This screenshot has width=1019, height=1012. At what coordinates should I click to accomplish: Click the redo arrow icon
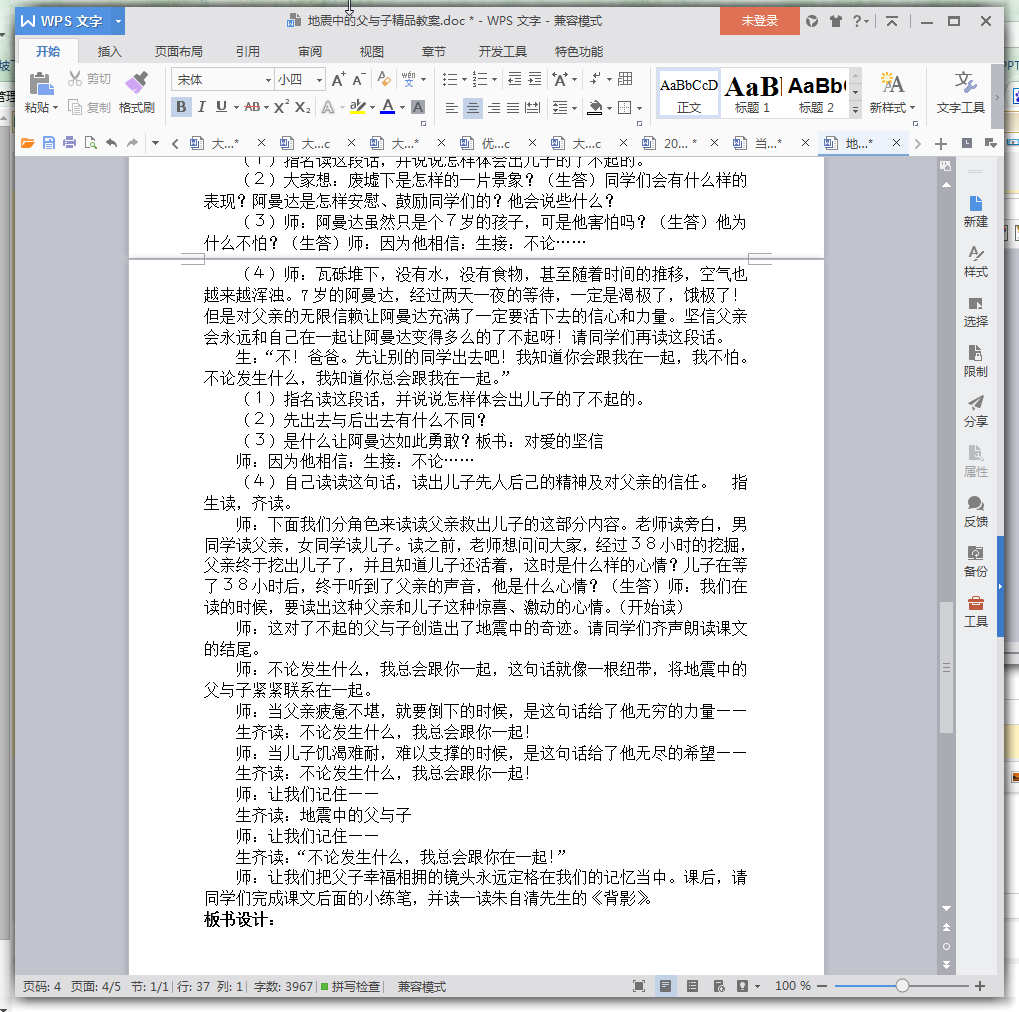(133, 143)
